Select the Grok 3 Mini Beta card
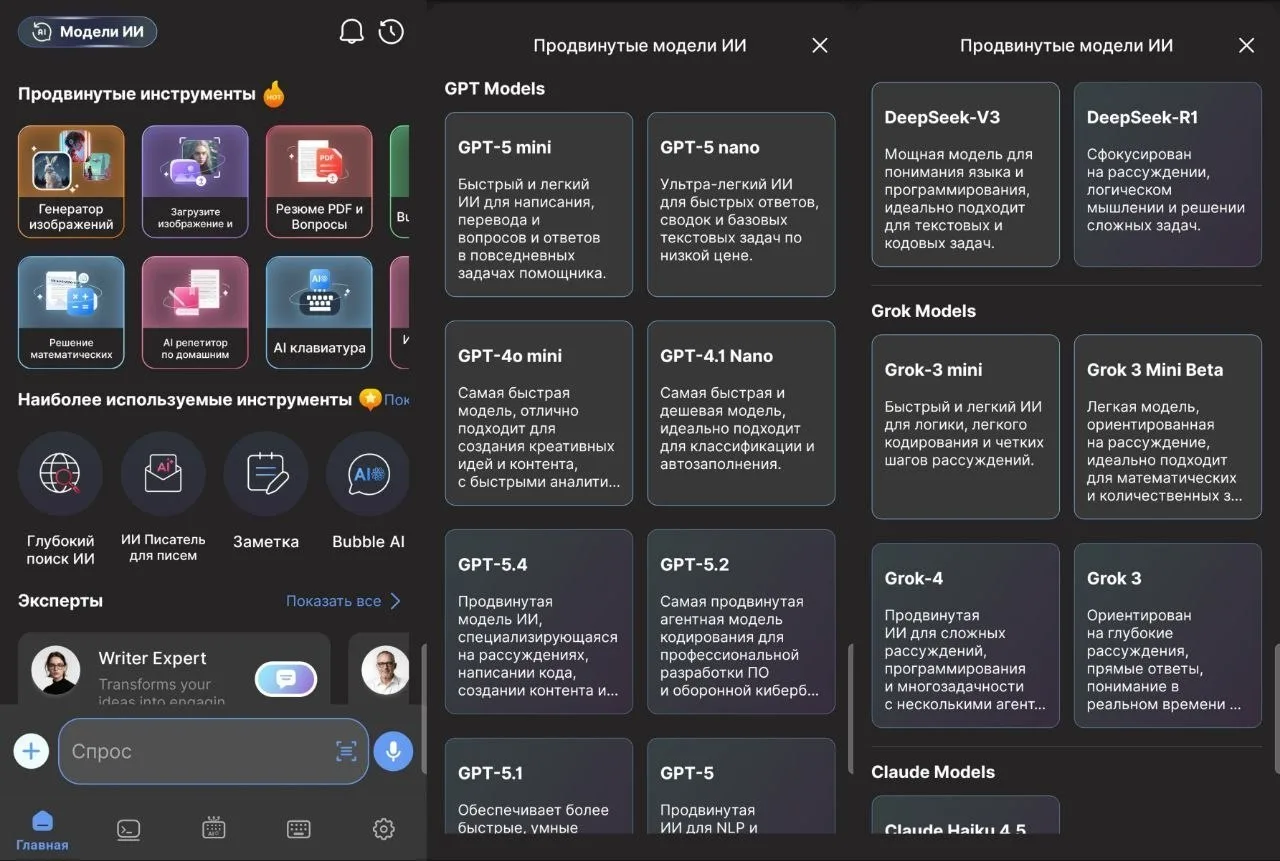The height and width of the screenshot is (861, 1280). click(1168, 427)
